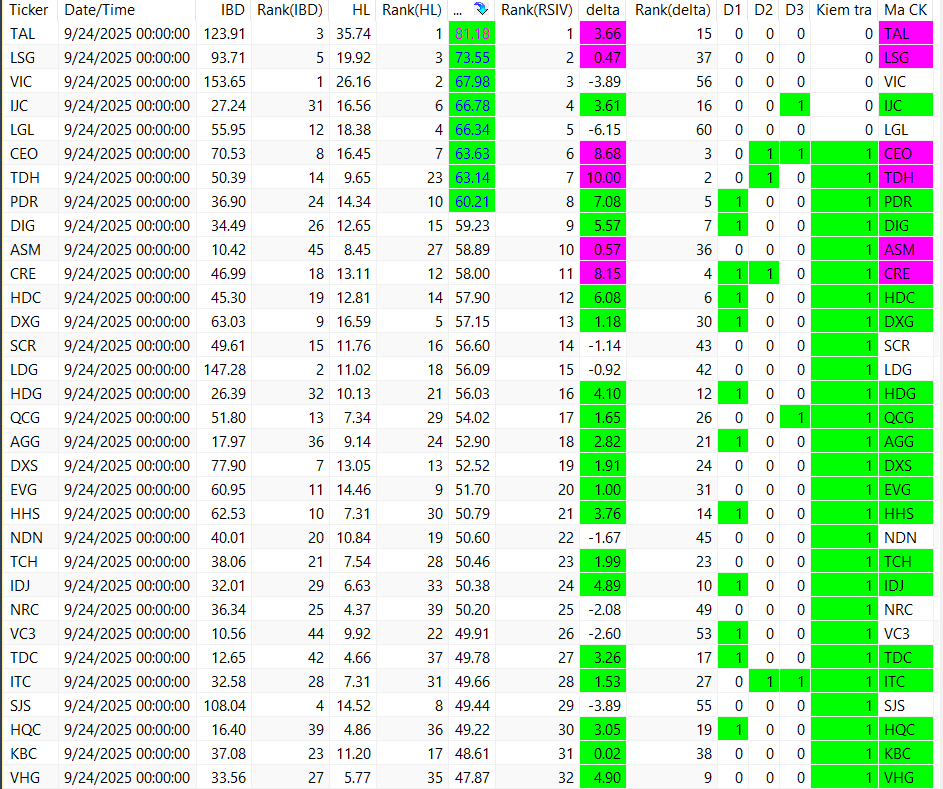Click the 73.55 value in LSG row
Viewport: 943px width, 789px height.
click(x=472, y=58)
